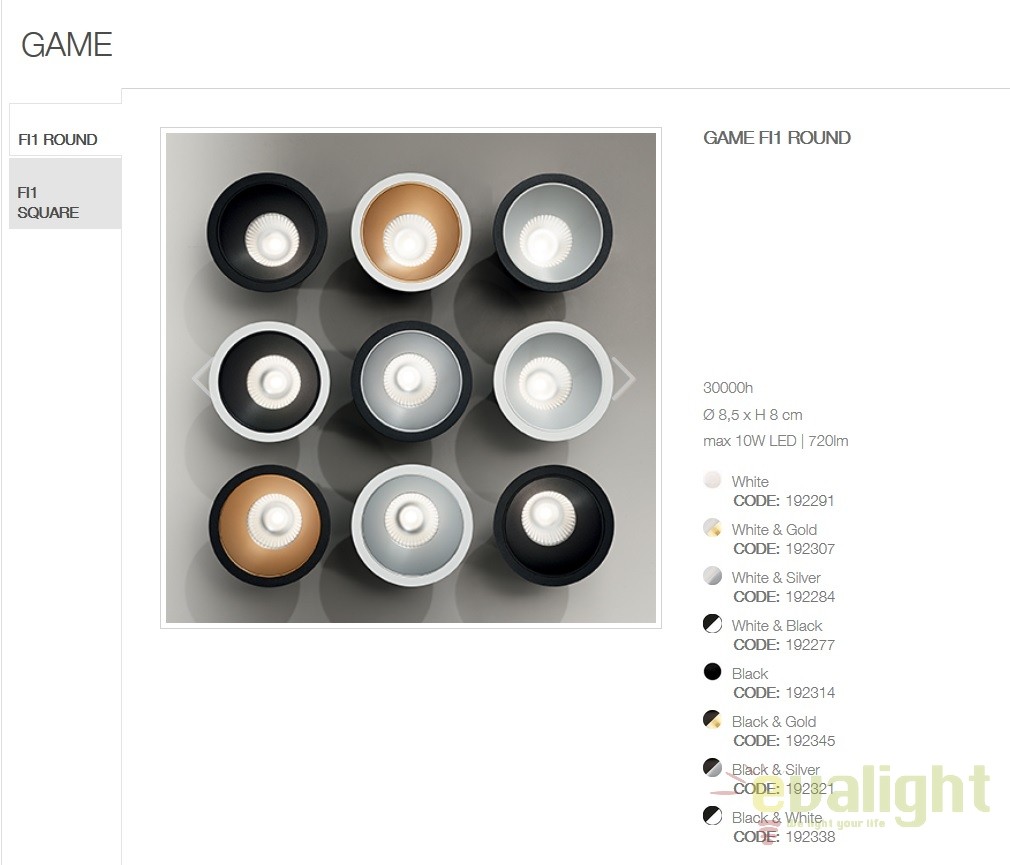Image resolution: width=1010 pixels, height=865 pixels.
Task: Select the White & Silver finish icon
Action: [712, 576]
